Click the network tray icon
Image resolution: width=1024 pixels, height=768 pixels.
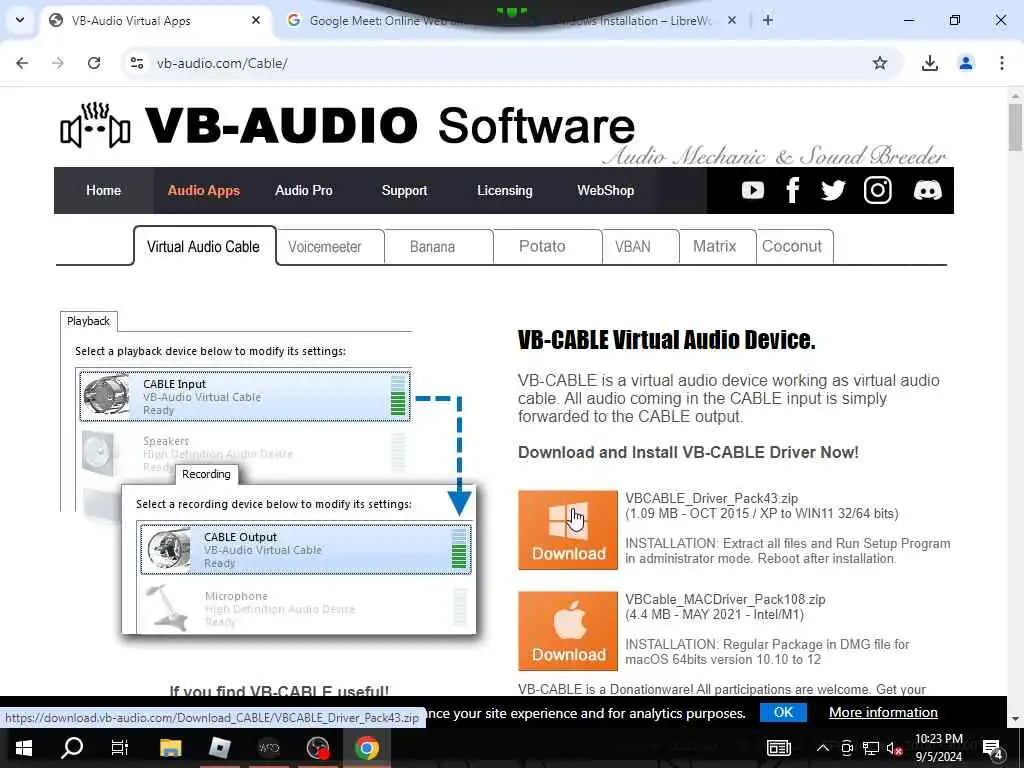point(871,748)
